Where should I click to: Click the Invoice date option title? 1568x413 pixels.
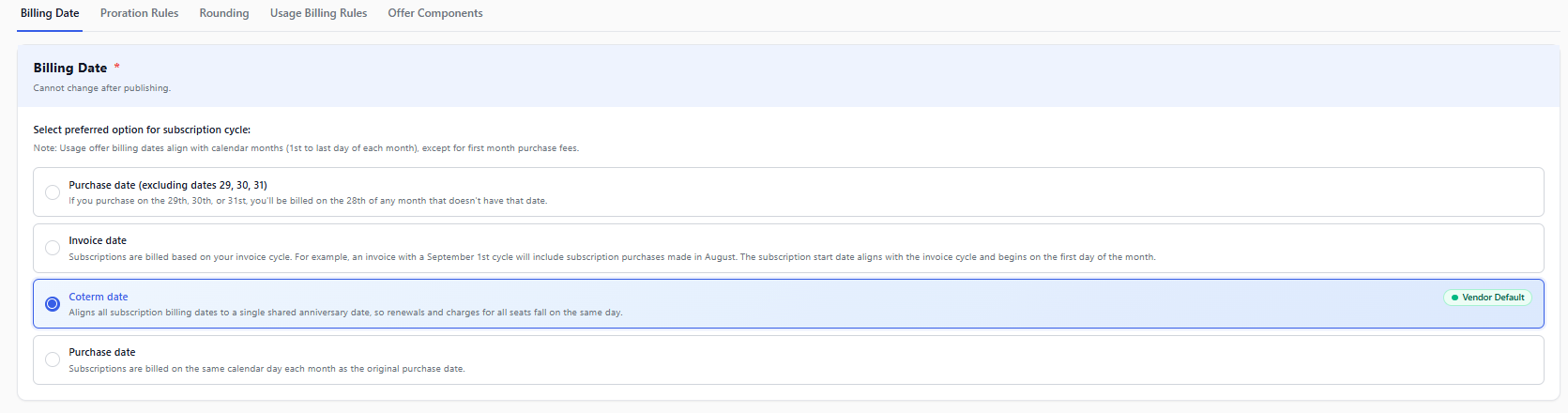[98, 240]
